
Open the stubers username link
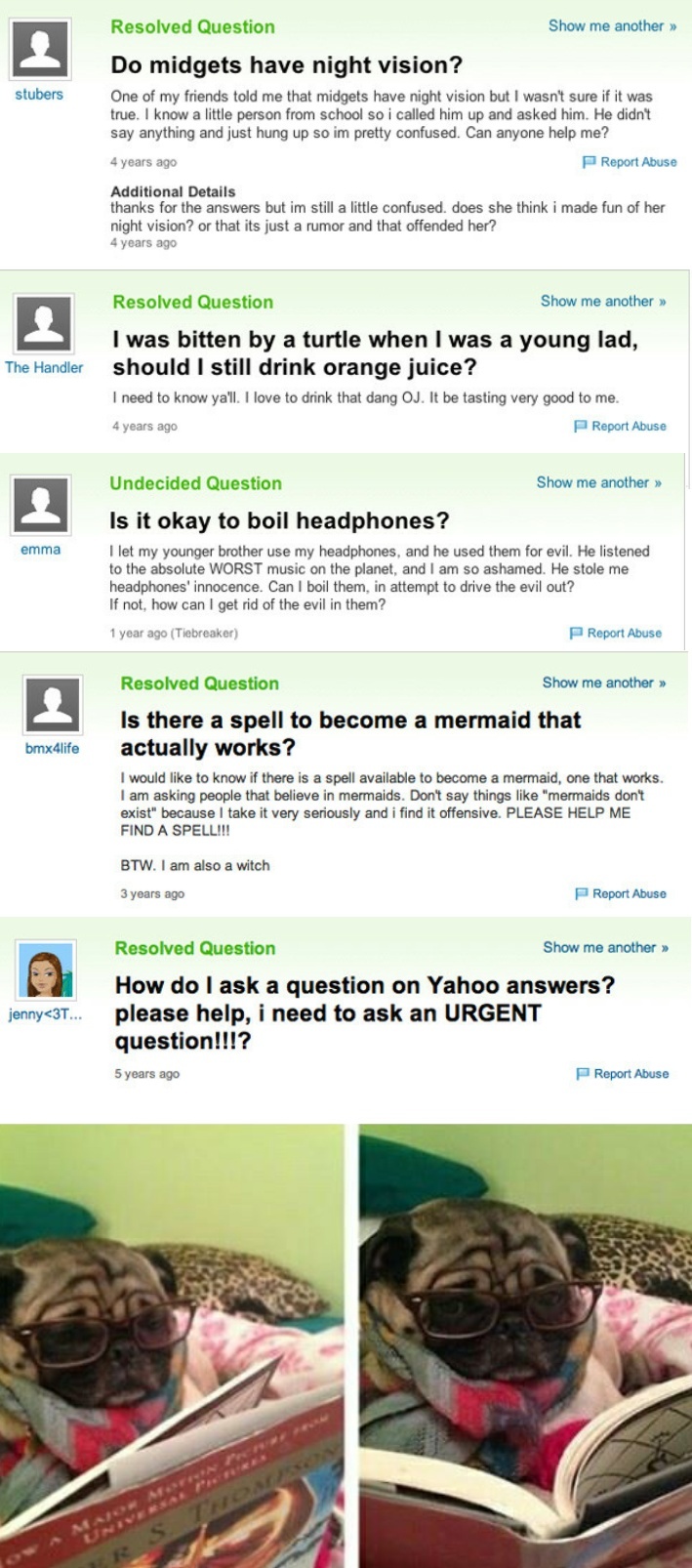(x=39, y=95)
